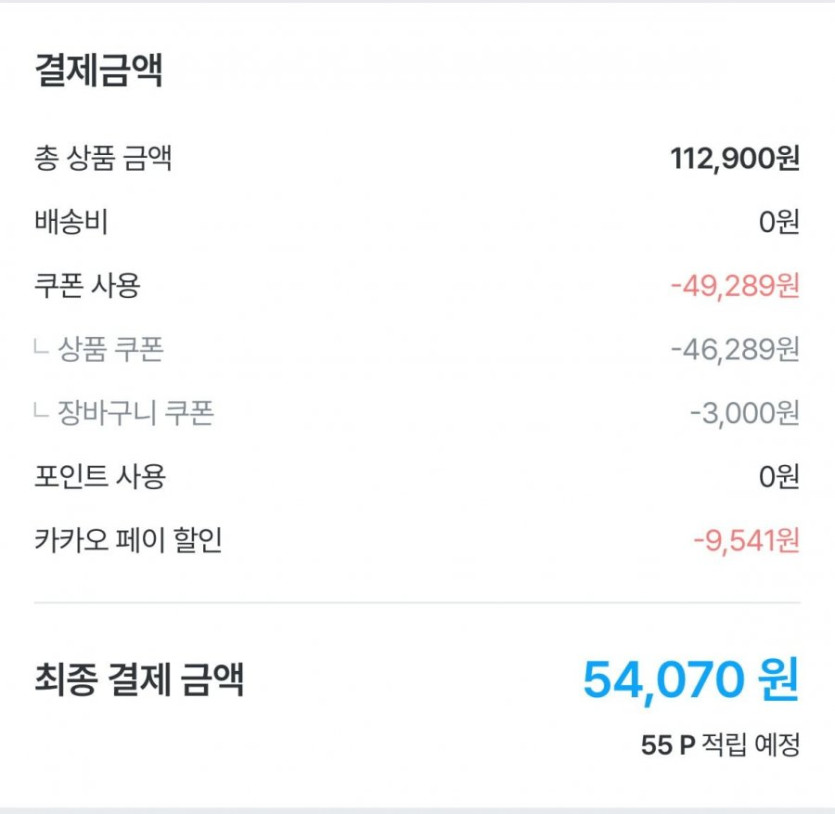Click the 0원 amount for 포인트 사용
The height and width of the screenshot is (814, 835).
[x=779, y=477]
